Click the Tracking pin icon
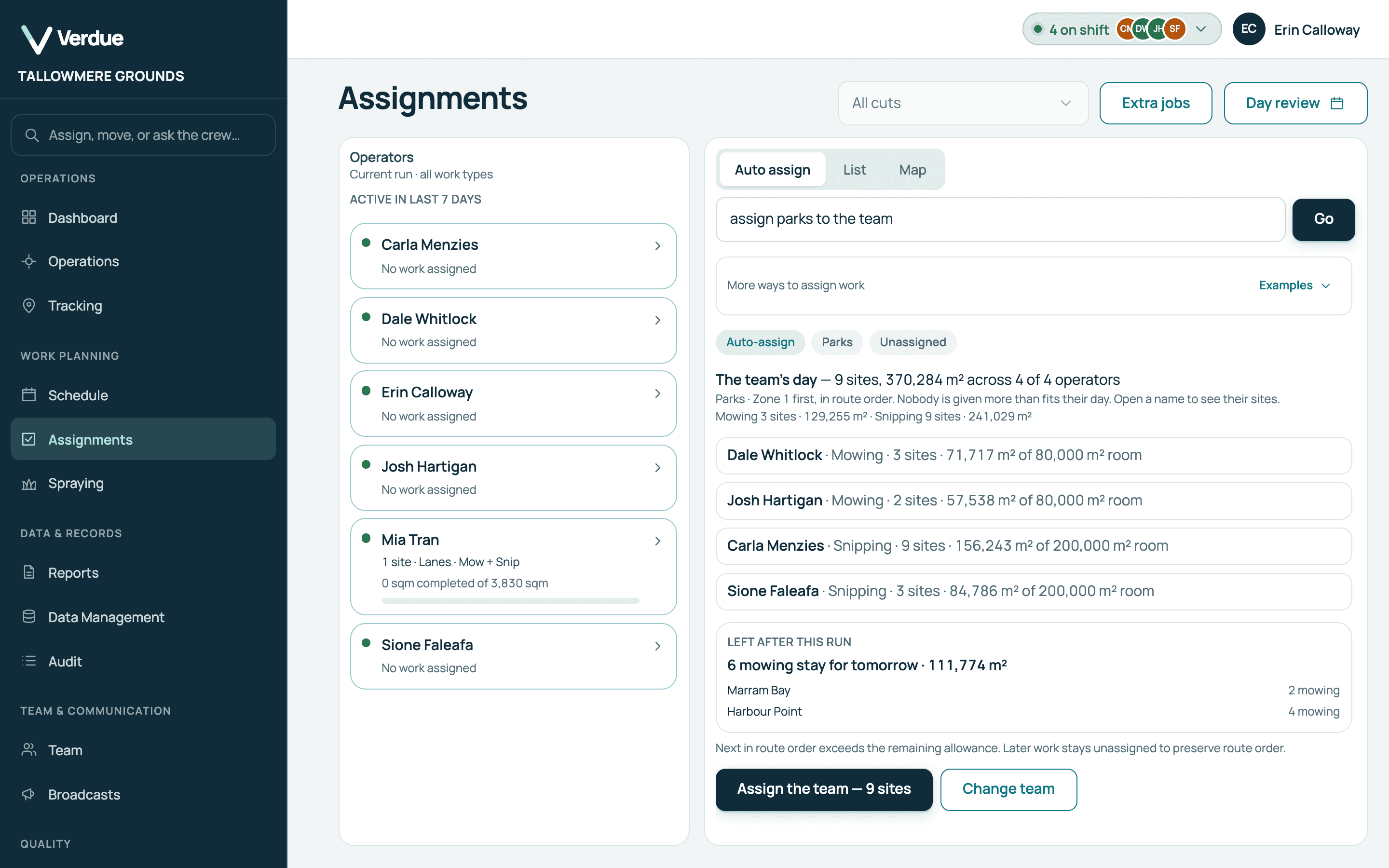1389x868 pixels. 29,305
